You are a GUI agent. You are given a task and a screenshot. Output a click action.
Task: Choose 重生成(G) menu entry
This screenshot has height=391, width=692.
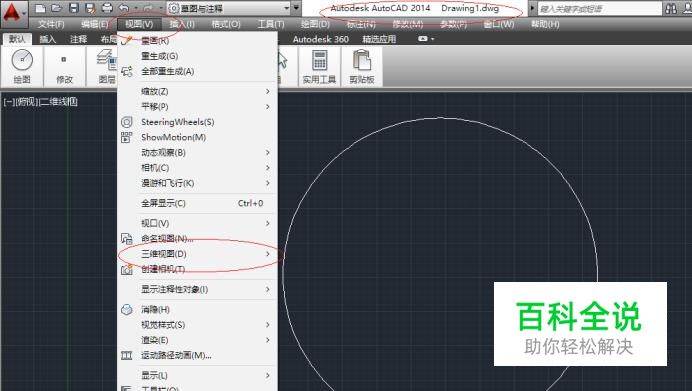[x=197, y=56]
